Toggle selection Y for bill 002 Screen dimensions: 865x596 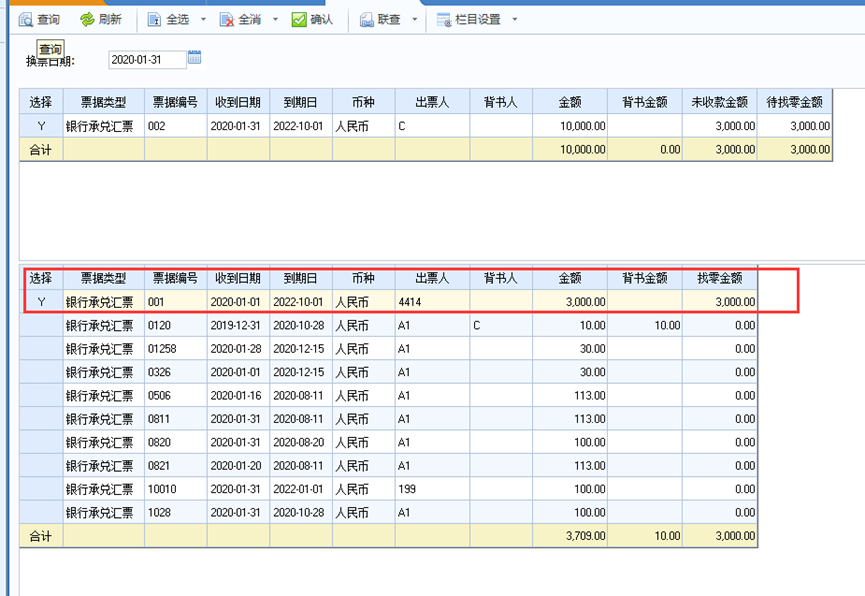pos(41,126)
